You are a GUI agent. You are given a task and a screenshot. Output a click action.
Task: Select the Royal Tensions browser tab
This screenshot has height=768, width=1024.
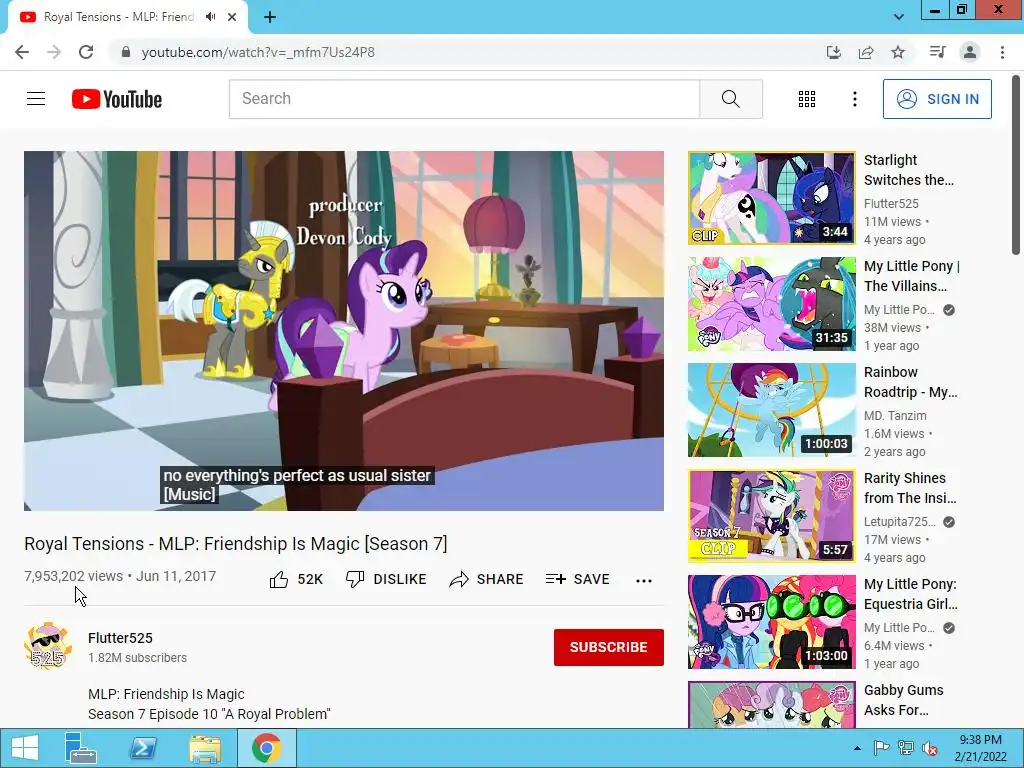point(118,17)
